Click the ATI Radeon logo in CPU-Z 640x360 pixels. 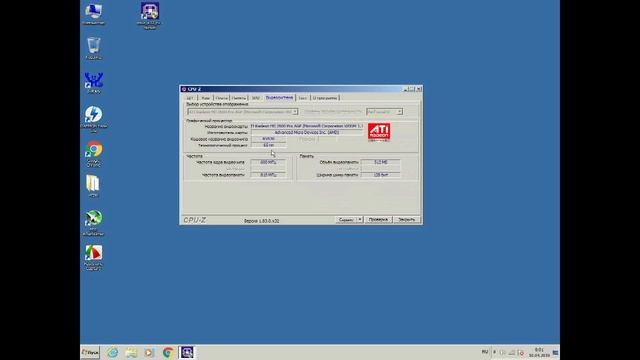pos(379,132)
